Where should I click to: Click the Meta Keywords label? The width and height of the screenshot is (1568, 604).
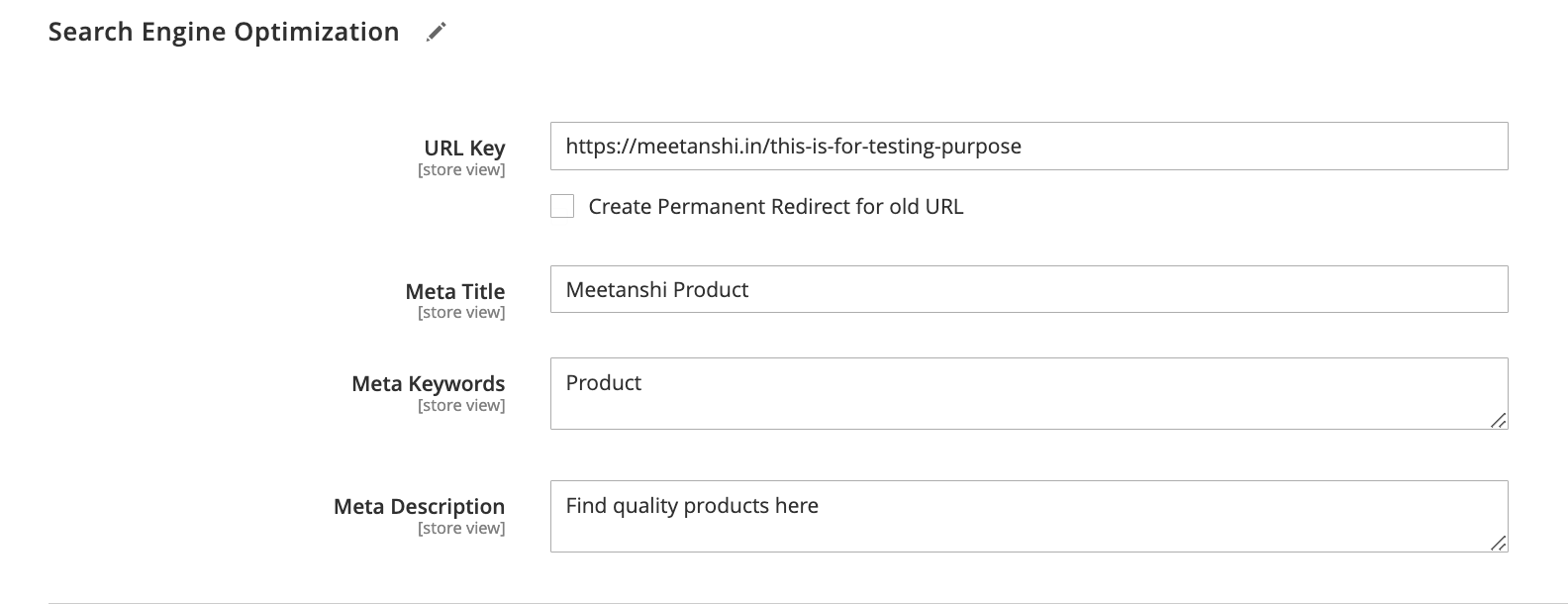tap(426, 383)
